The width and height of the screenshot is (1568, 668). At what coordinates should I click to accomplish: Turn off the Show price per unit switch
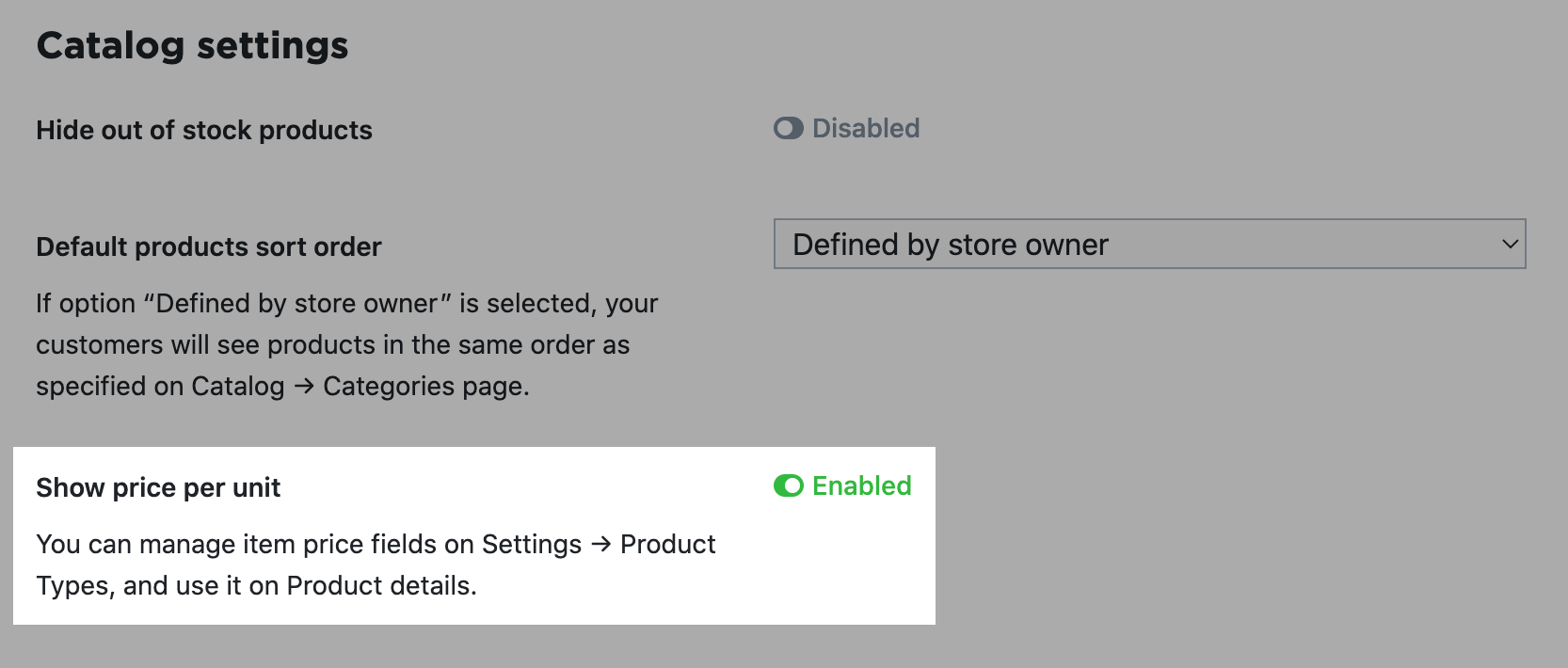pos(788,485)
